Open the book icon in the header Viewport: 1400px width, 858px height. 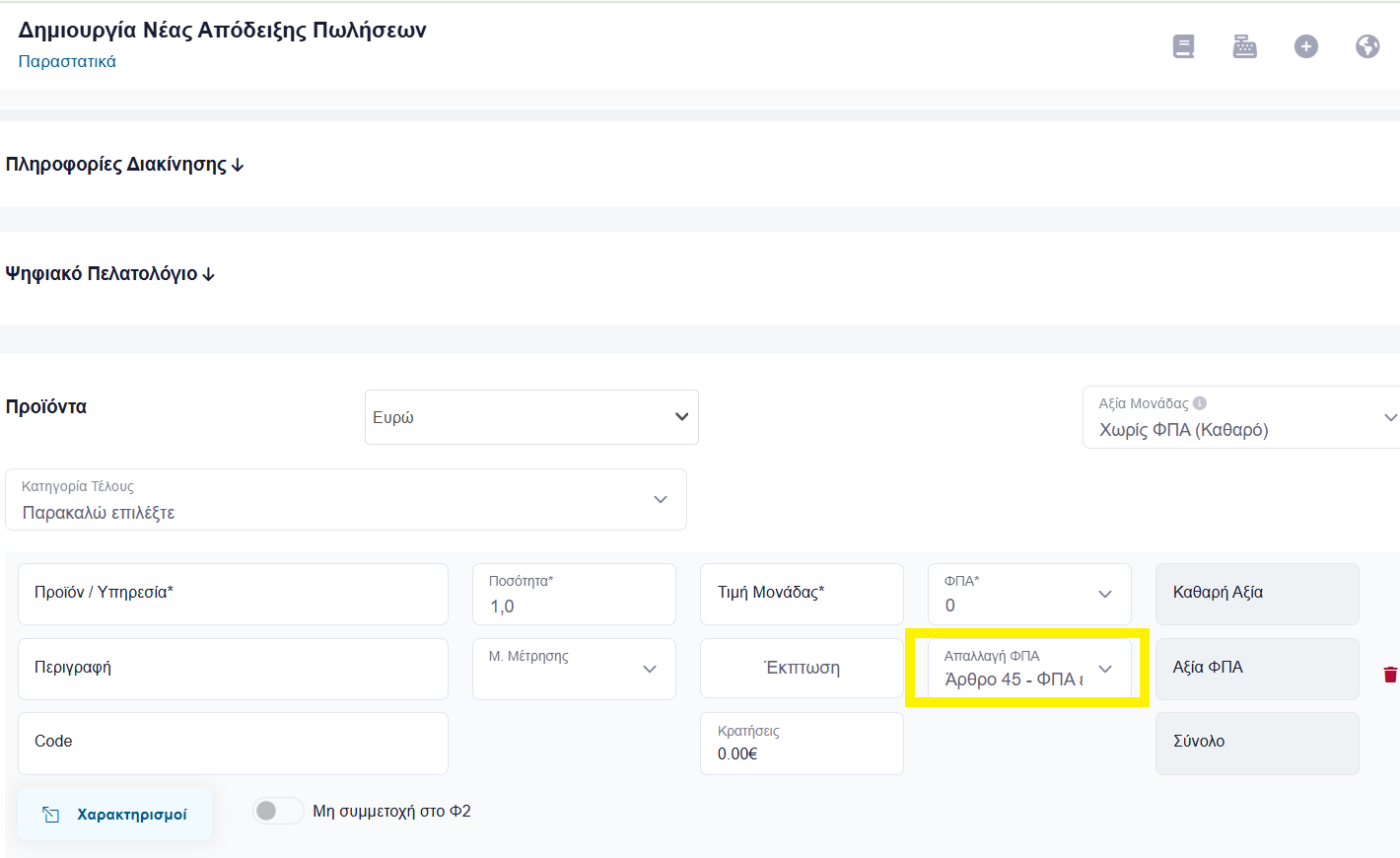[x=1183, y=46]
